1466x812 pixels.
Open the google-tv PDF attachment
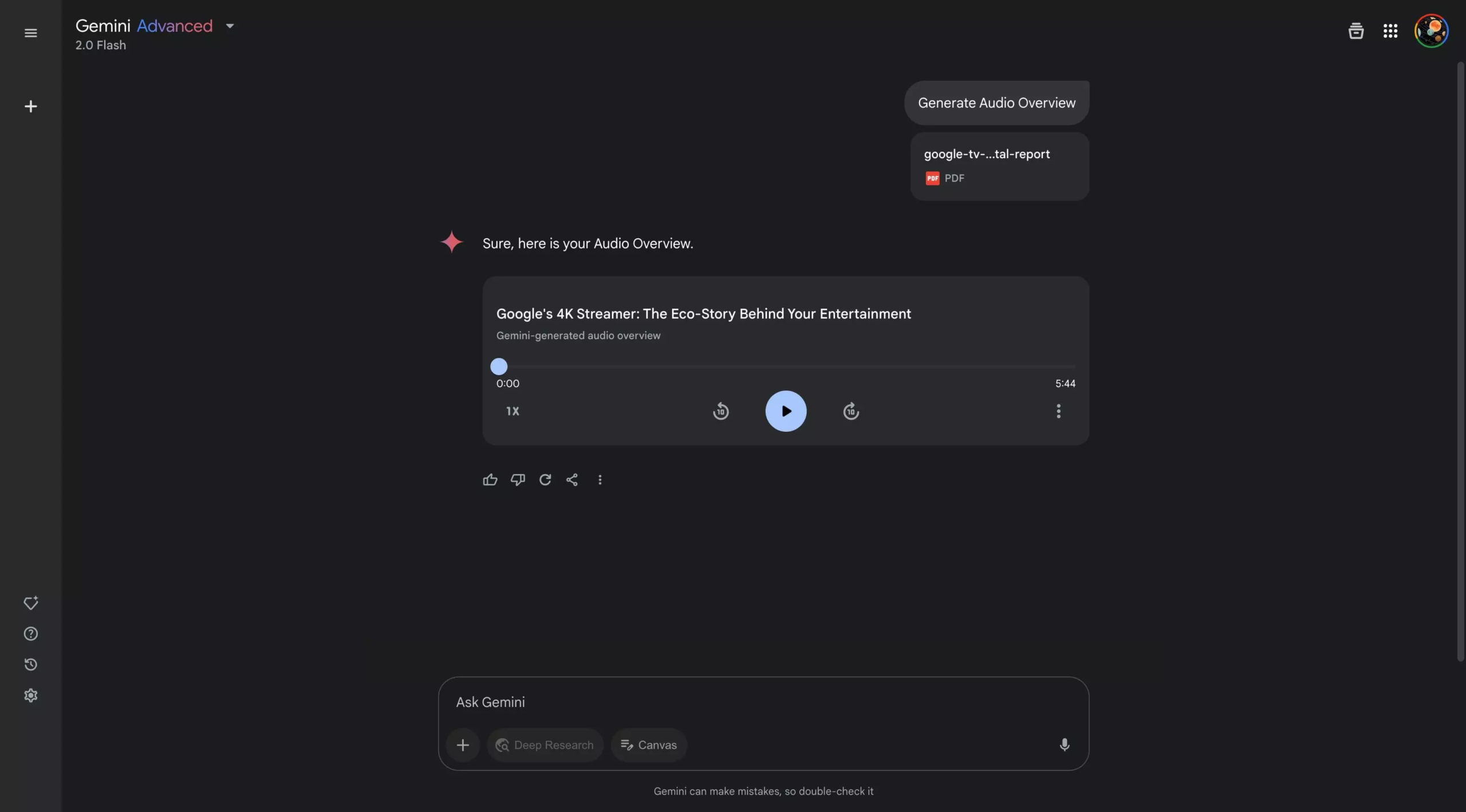(x=999, y=166)
